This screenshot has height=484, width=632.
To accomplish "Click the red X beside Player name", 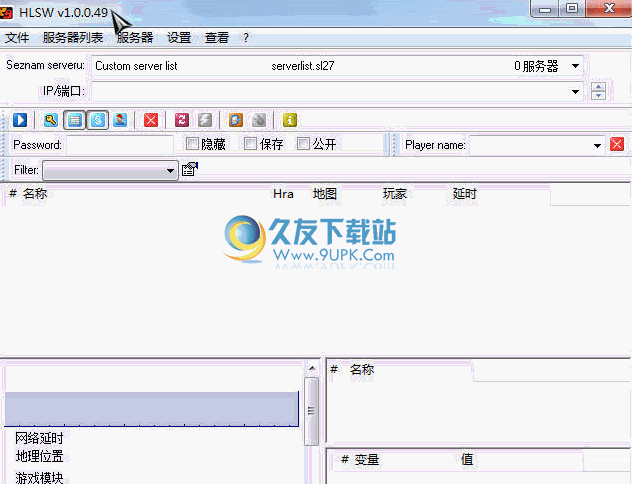I will point(617,144).
